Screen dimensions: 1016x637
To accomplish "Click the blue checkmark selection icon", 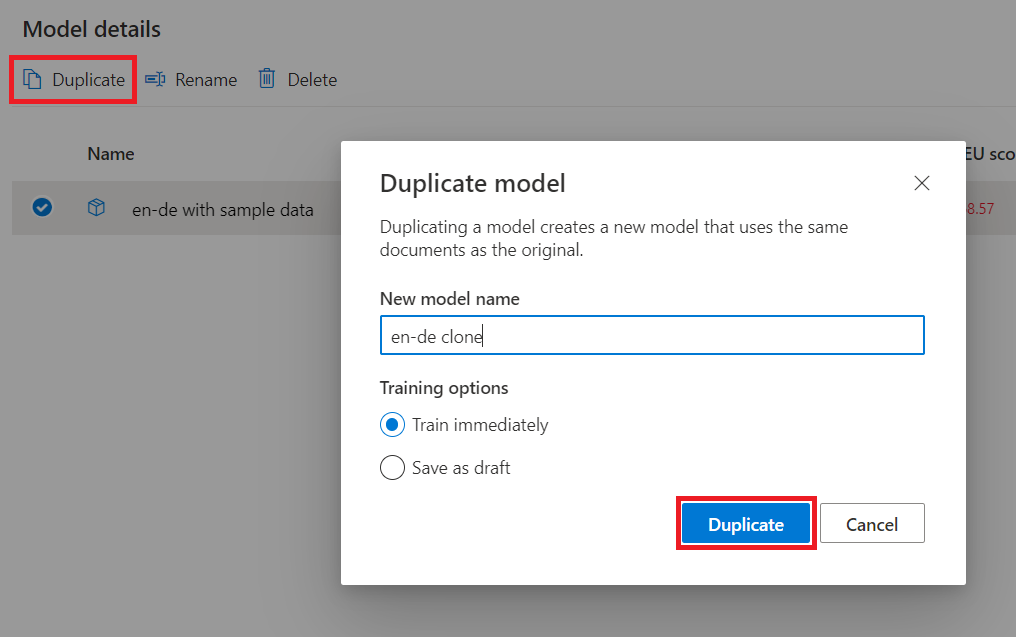I will (42, 208).
